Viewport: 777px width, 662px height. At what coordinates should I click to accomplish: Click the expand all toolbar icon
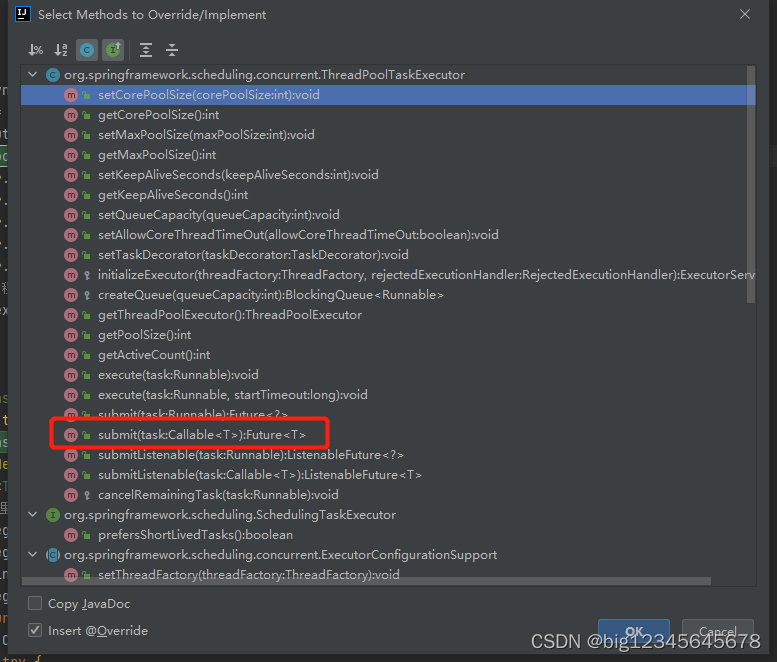coord(146,50)
